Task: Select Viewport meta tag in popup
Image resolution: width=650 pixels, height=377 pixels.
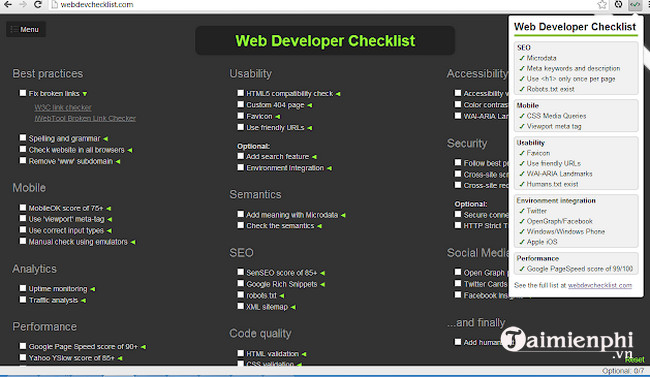Action: point(554,126)
